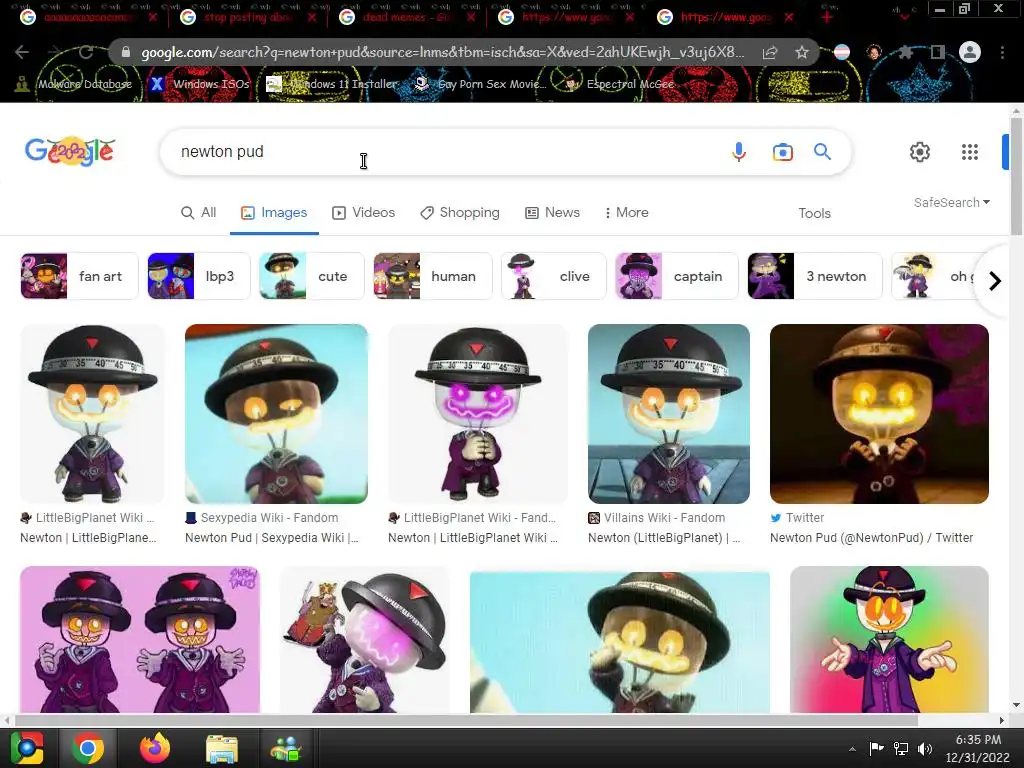
Task: Click the voice search microphone icon
Action: [739, 152]
